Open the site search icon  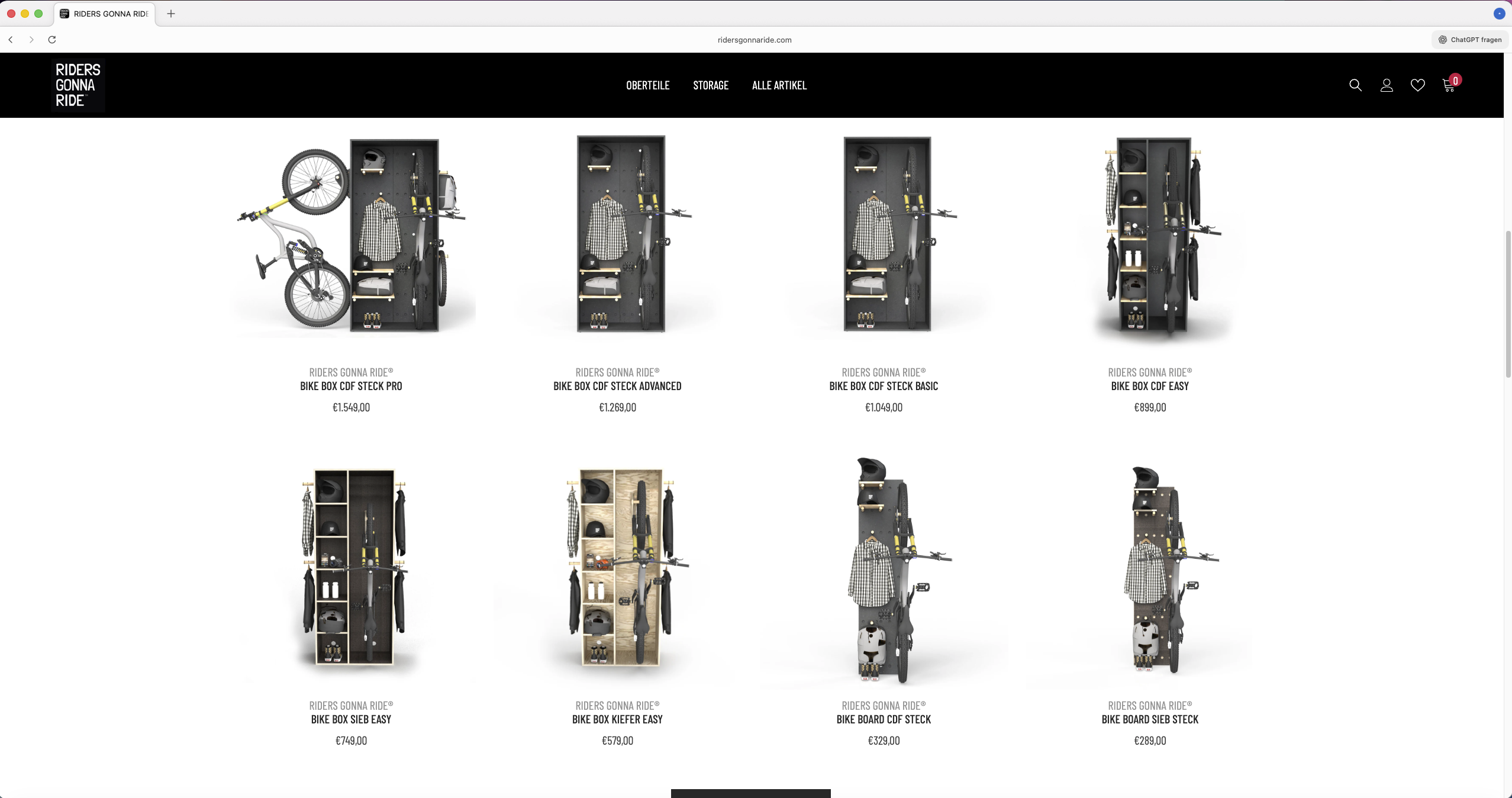(x=1355, y=85)
